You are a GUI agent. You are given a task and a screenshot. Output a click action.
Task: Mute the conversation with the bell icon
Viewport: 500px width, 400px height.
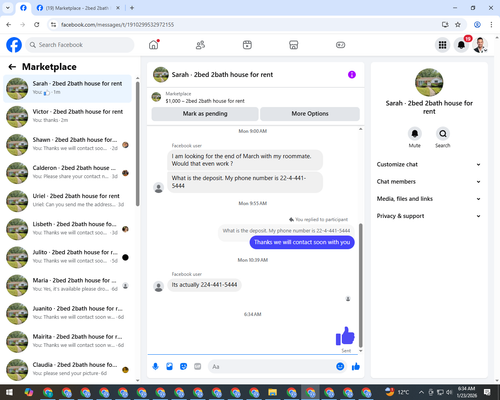point(415,134)
